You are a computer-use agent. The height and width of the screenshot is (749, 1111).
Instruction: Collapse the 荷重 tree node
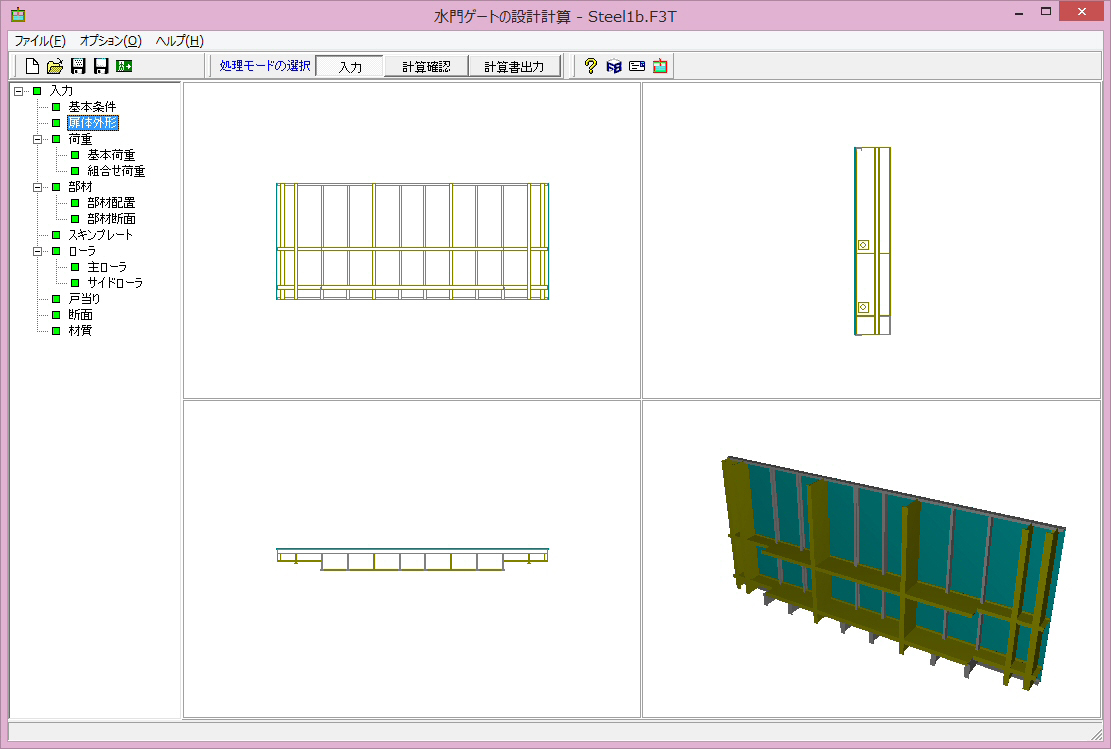click(x=38, y=139)
